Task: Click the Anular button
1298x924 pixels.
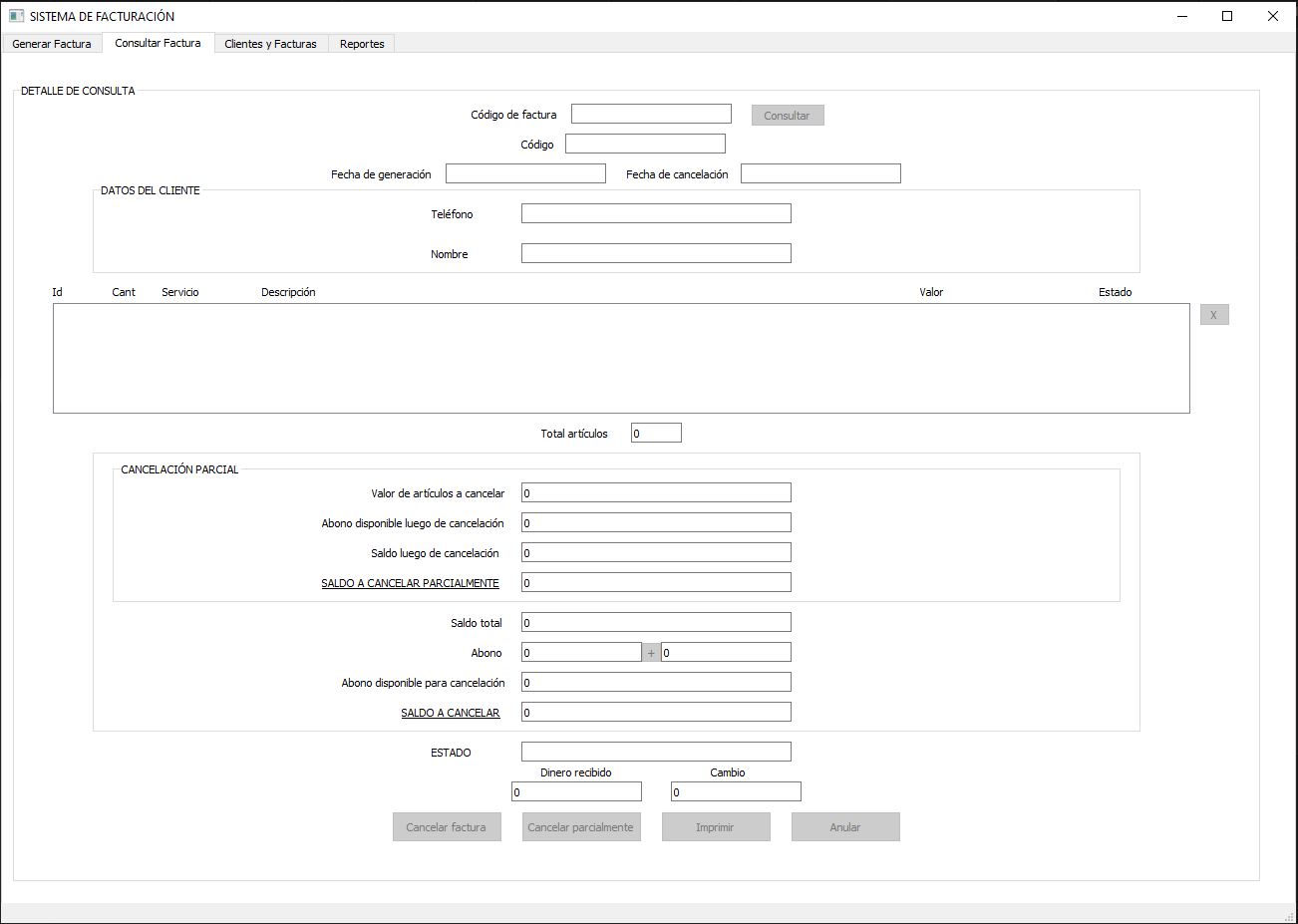Action: pos(844,827)
